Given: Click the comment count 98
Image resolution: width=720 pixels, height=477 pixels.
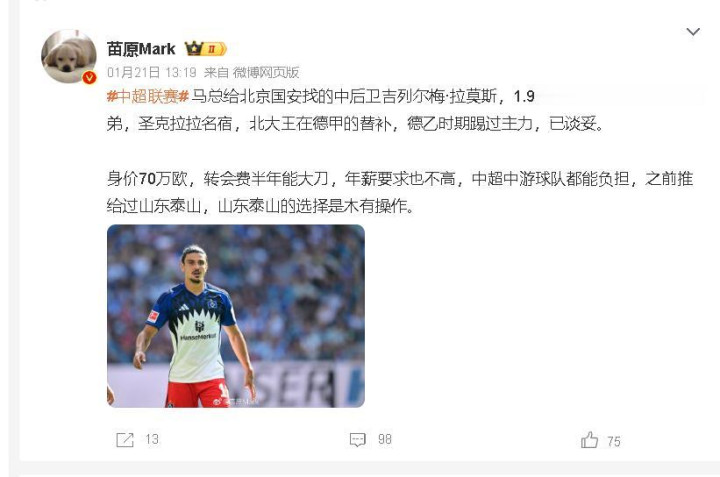Looking at the screenshot, I should 385,440.
